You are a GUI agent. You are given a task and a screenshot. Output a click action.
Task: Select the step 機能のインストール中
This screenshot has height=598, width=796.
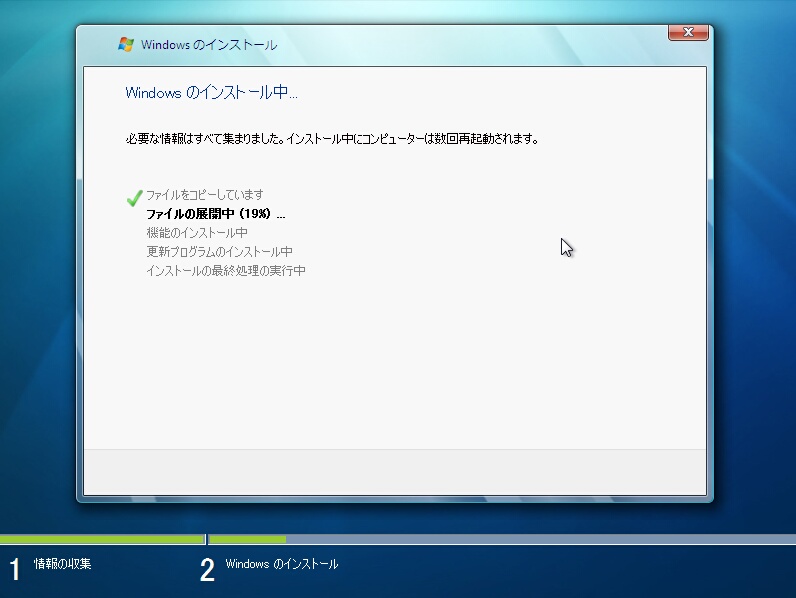click(197, 232)
